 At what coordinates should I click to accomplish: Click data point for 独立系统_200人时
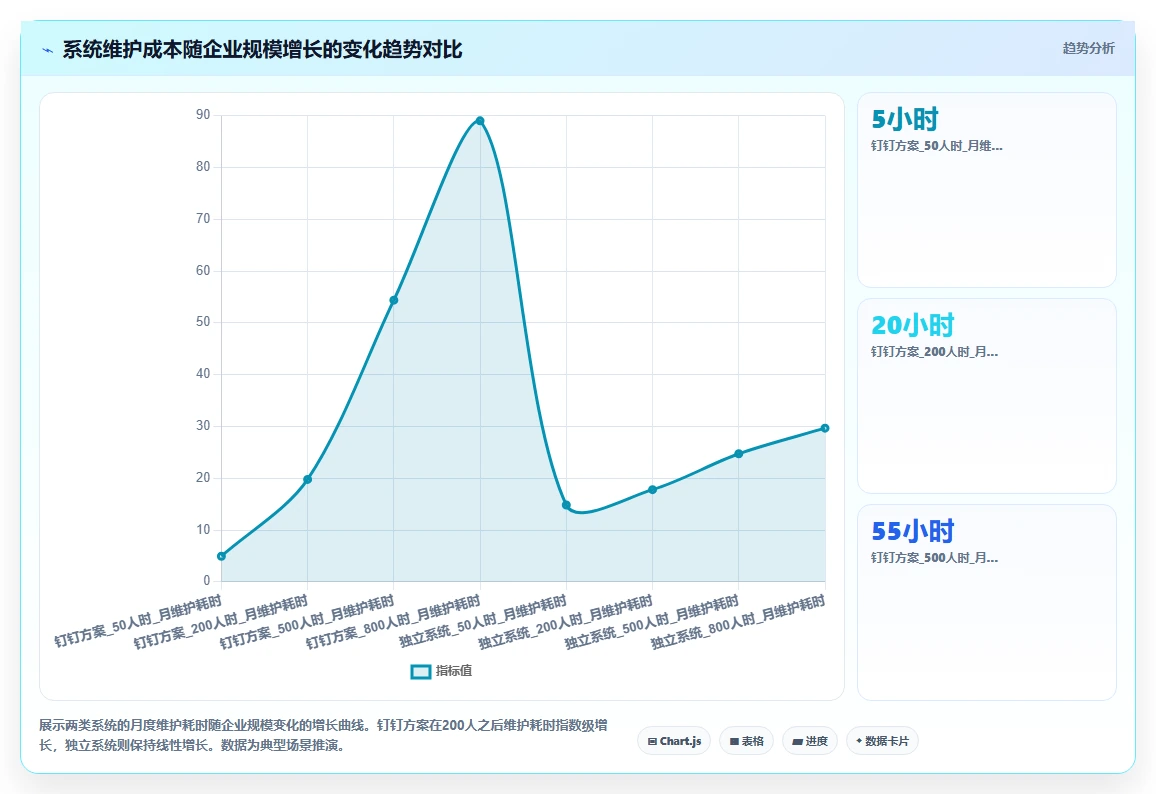pos(652,490)
